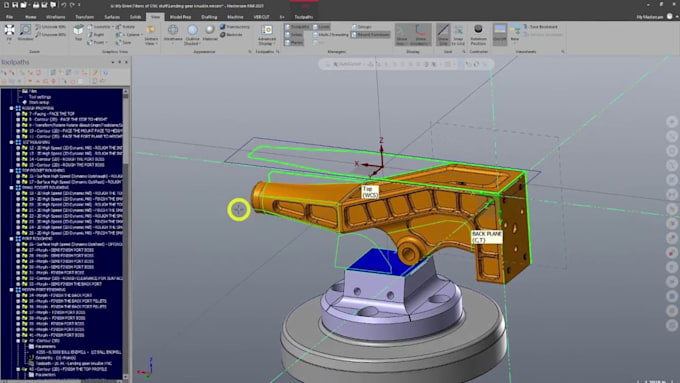Click the save icon in quick access toolbar
The image size is (680, 383).
tap(15, 5)
